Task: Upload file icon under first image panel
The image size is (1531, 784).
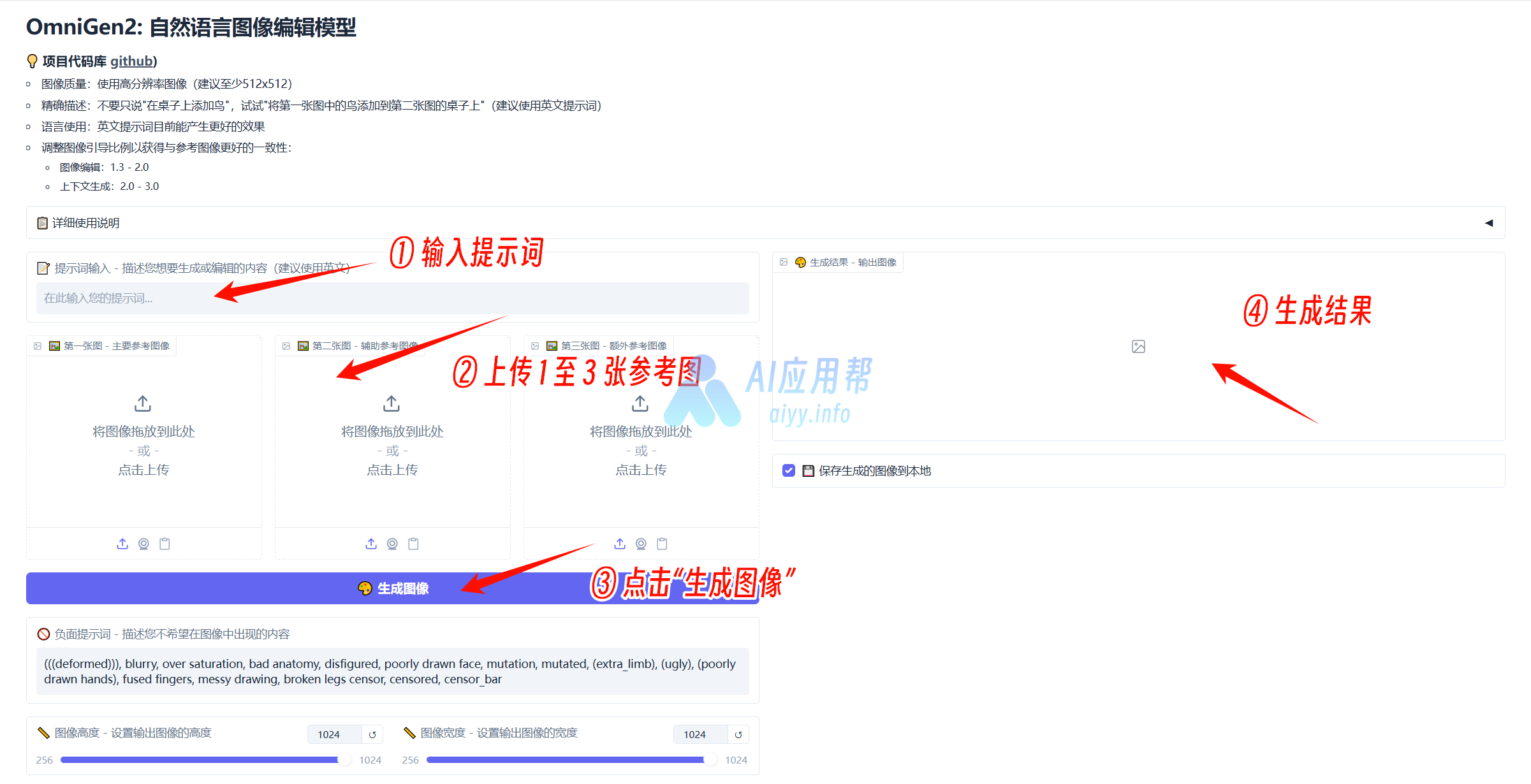Action: click(x=122, y=544)
